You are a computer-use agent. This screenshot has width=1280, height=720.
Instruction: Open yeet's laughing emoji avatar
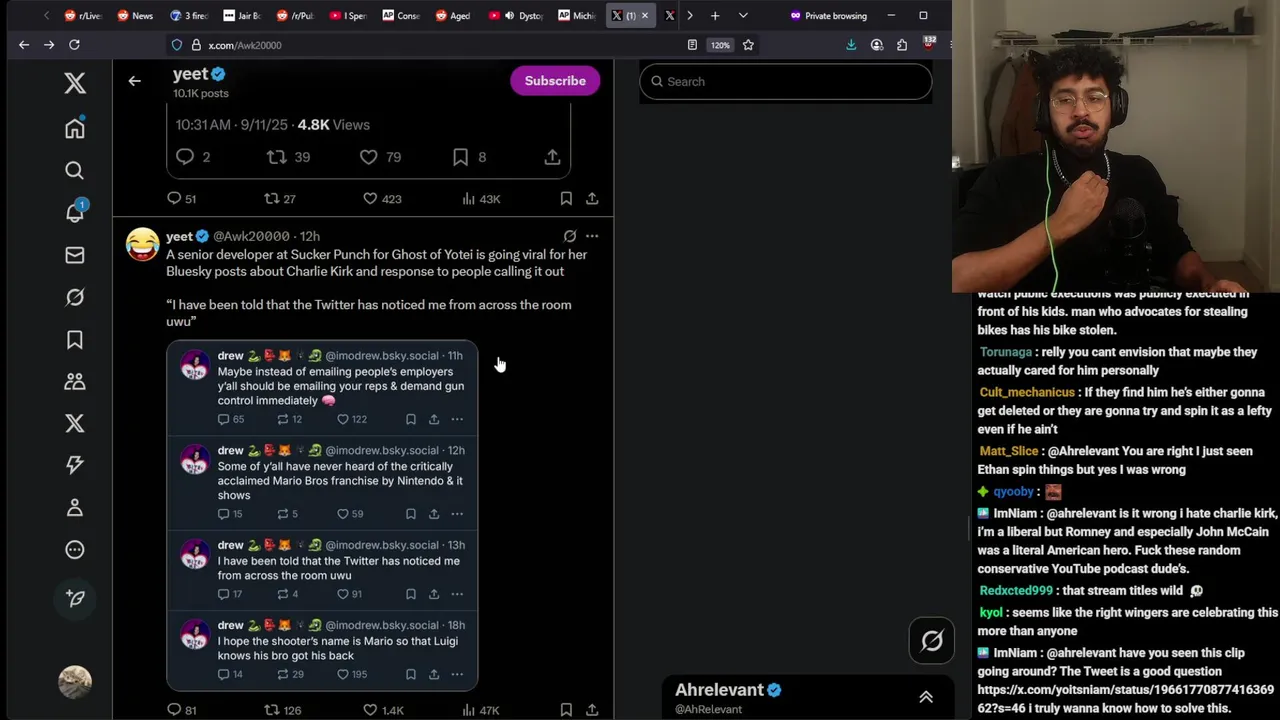pyautogui.click(x=143, y=244)
